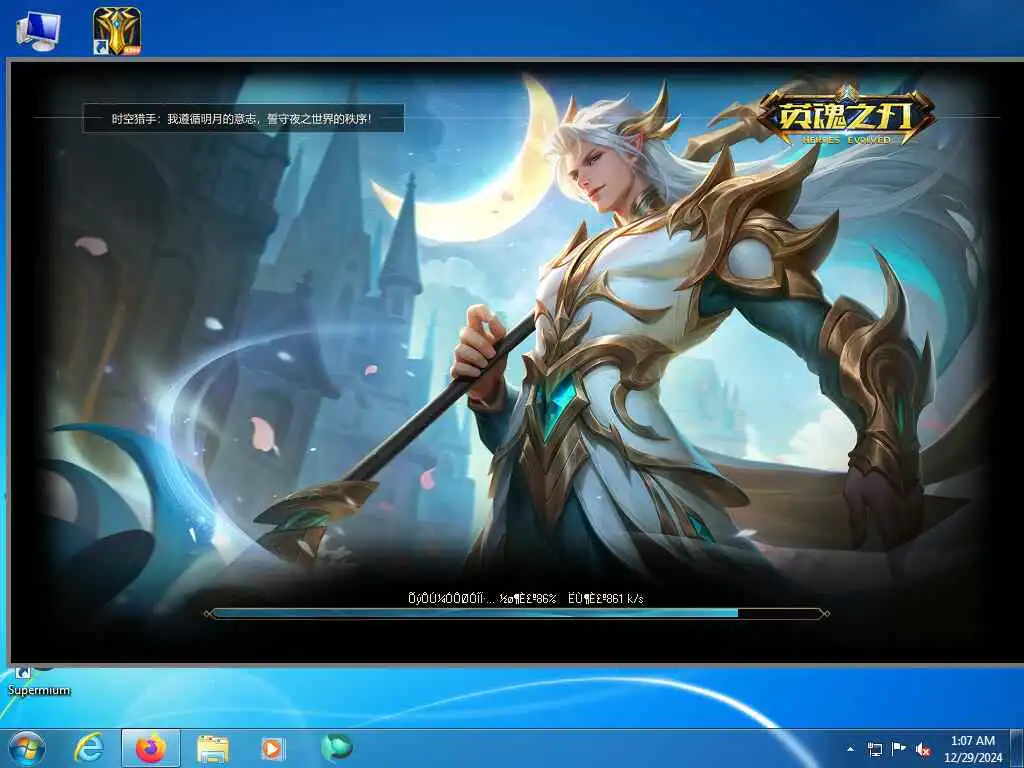The height and width of the screenshot is (768, 1024).
Task: Open the clock showing 1:07 AM
Action: [972, 748]
